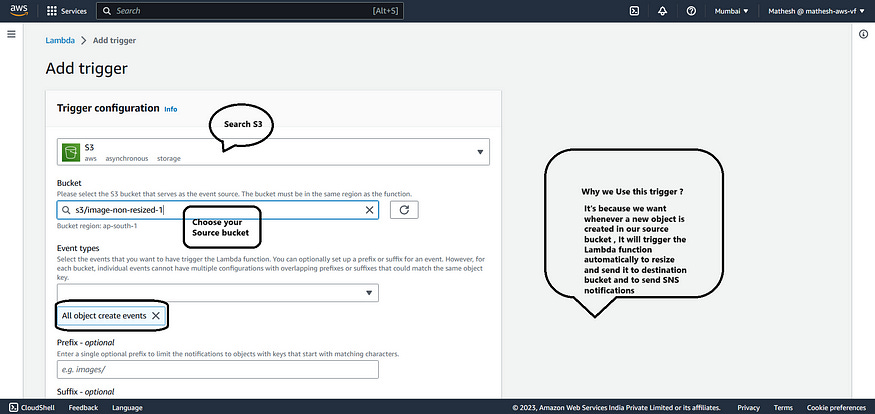Refresh the bucket list

coord(404,210)
